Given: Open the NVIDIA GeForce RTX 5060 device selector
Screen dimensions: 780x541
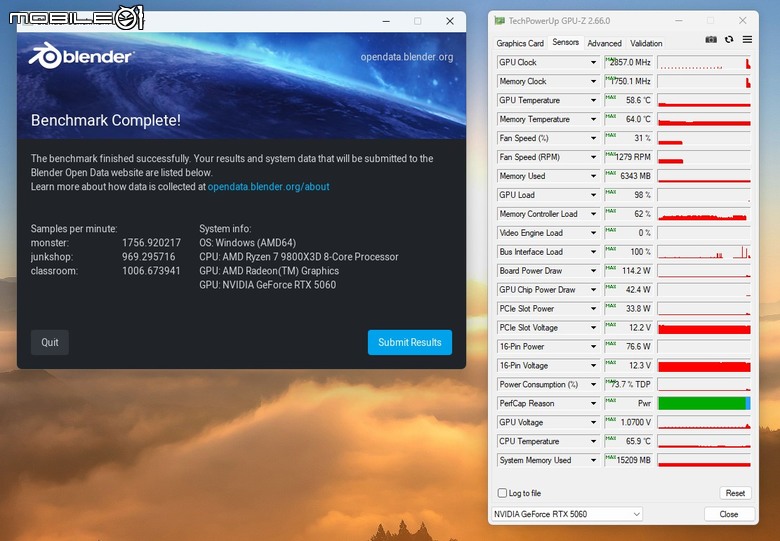Looking at the screenshot, I should click(567, 514).
